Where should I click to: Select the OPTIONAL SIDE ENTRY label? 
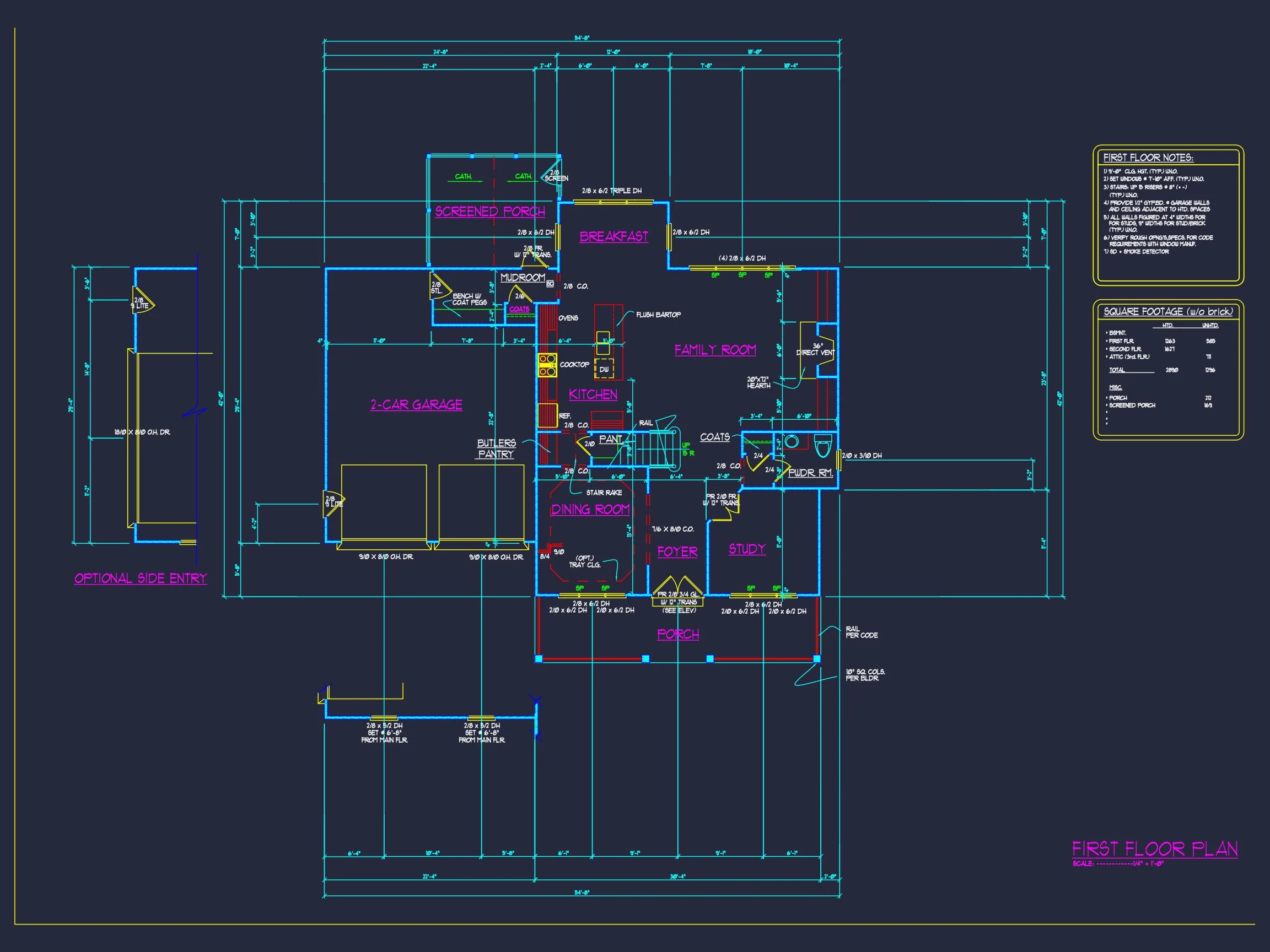point(141,578)
